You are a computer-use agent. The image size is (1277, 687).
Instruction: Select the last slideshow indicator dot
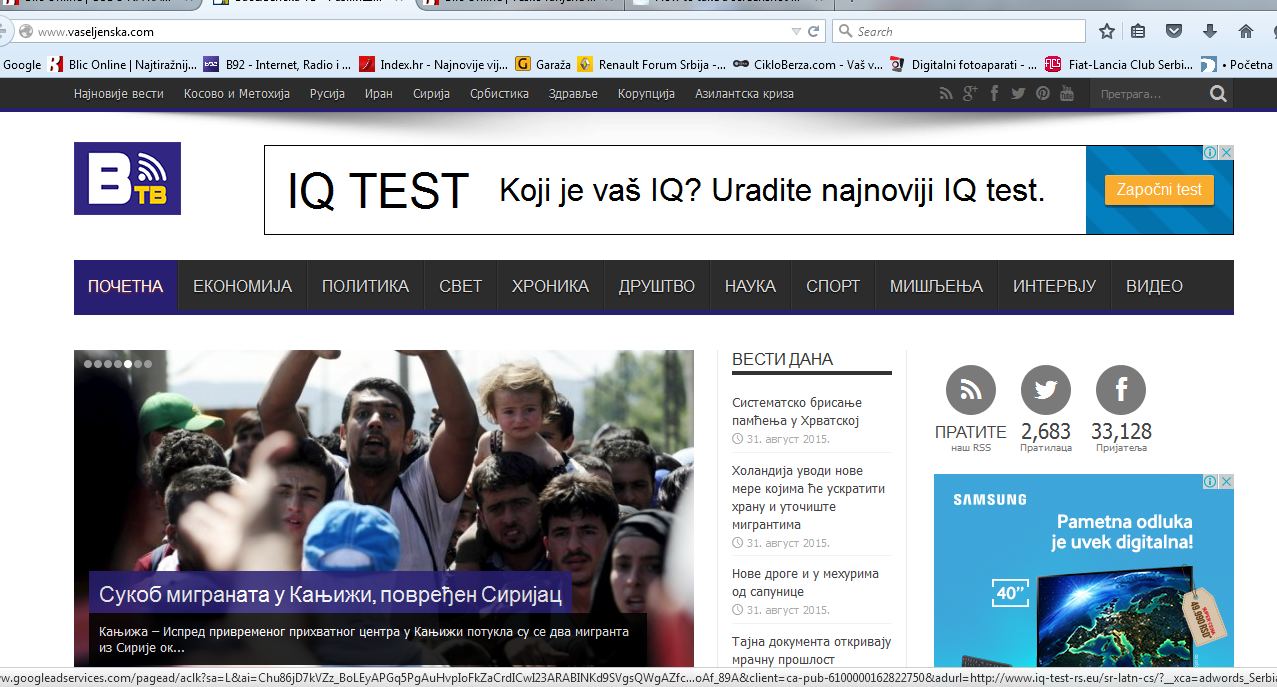click(148, 364)
